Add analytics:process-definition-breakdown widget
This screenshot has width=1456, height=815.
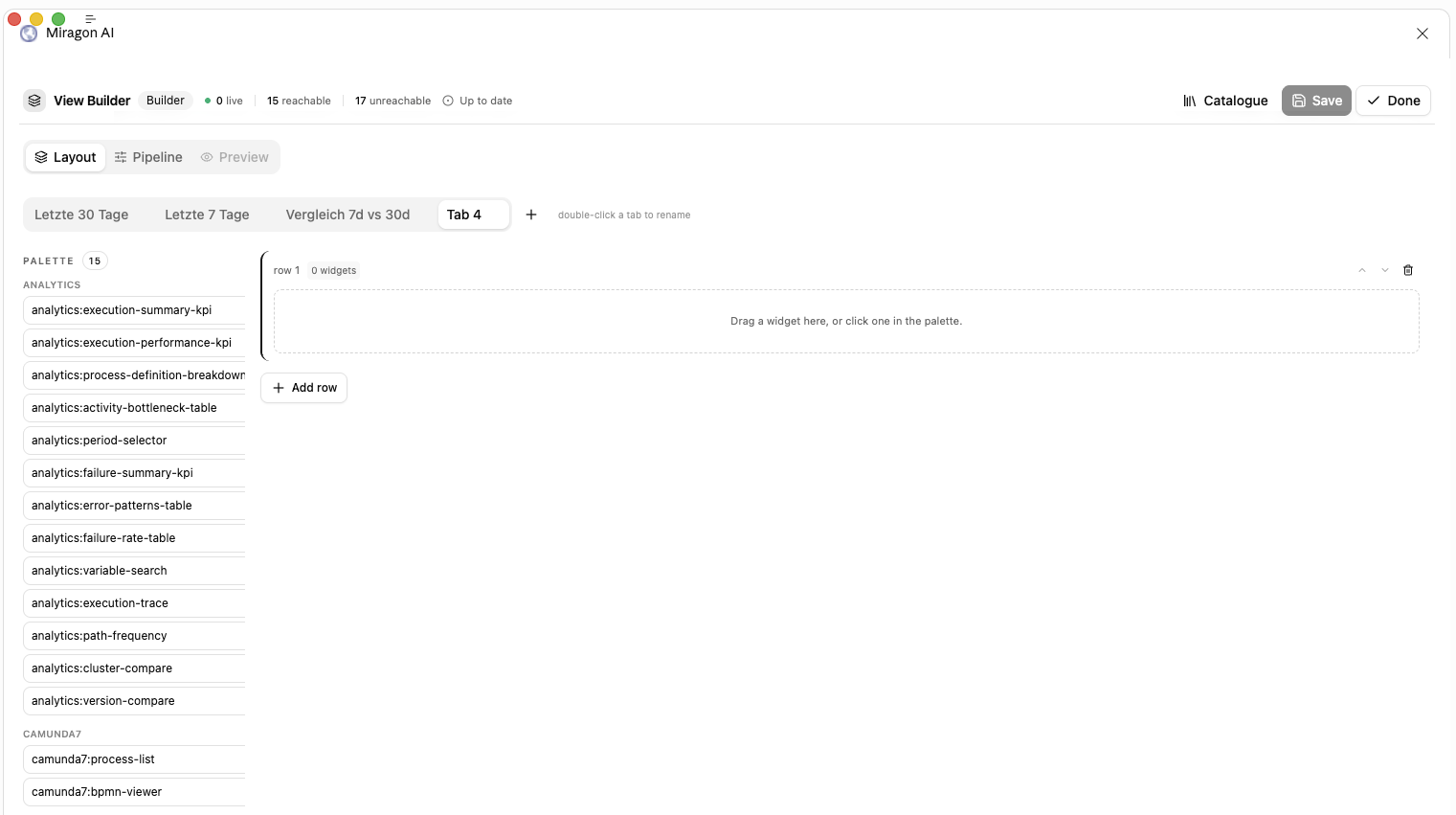point(134,375)
